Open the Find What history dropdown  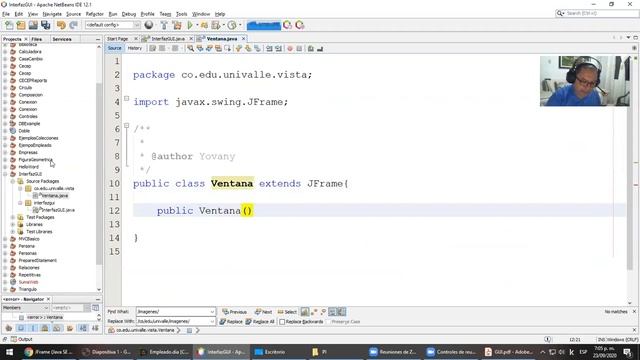click(x=212, y=312)
